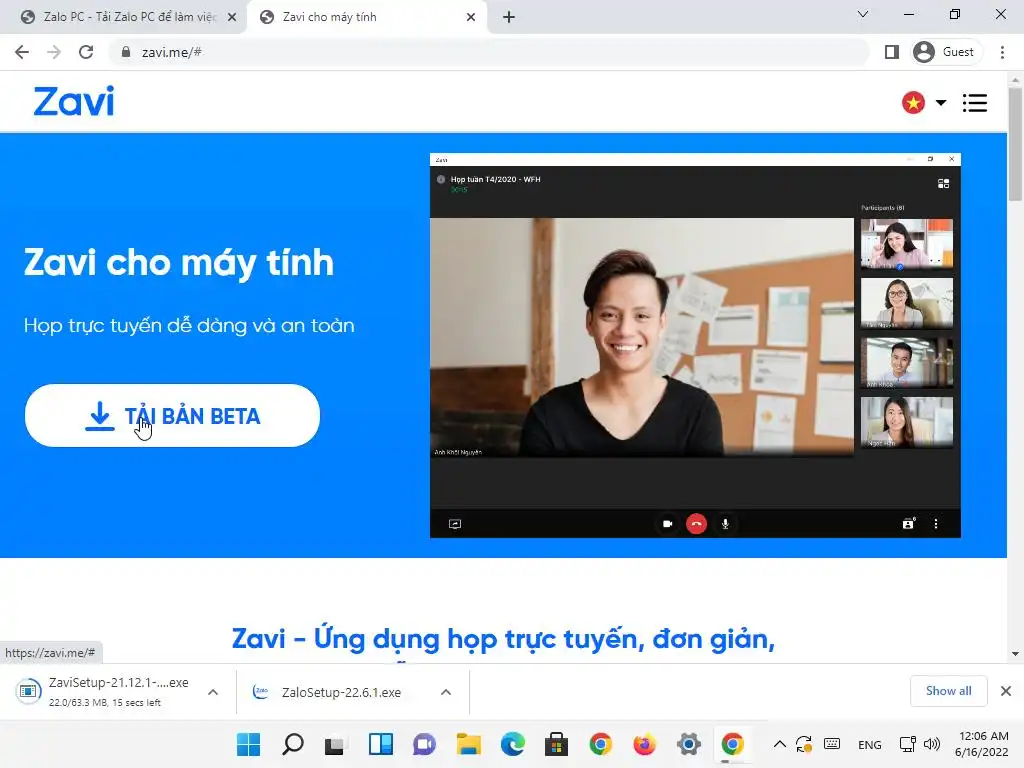
Task: Reload the page
Action: [86, 52]
